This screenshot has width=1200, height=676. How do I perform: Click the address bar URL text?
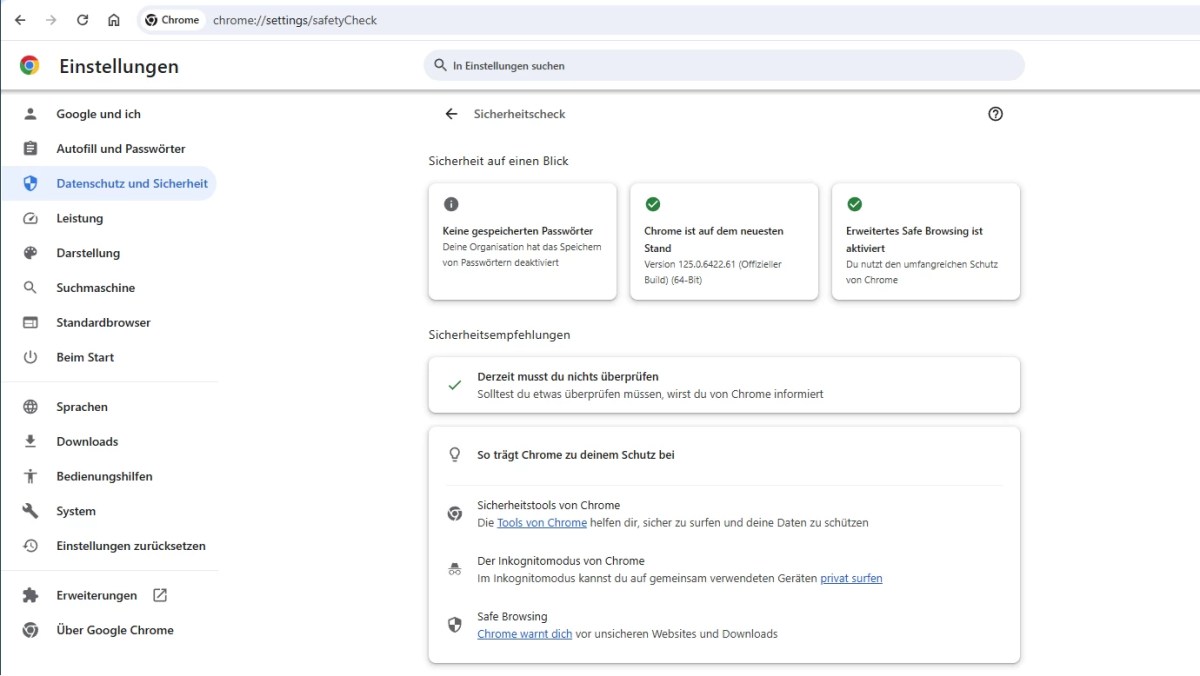[x=295, y=20]
